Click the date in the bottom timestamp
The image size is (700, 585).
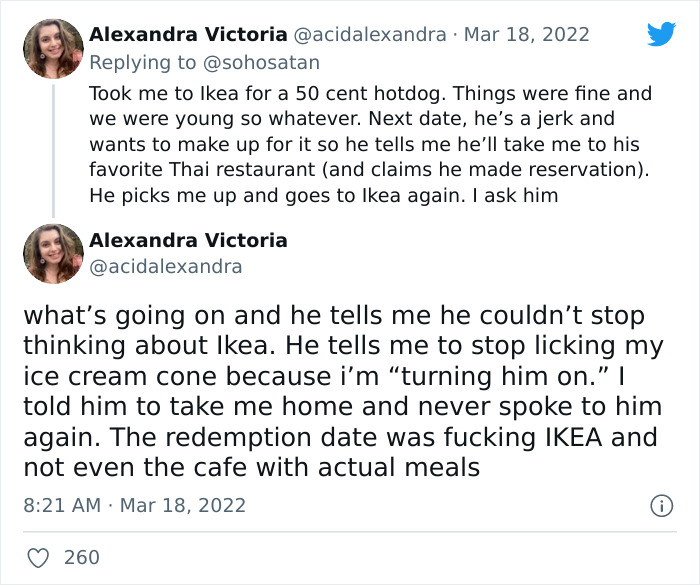pyautogui.click(x=183, y=505)
